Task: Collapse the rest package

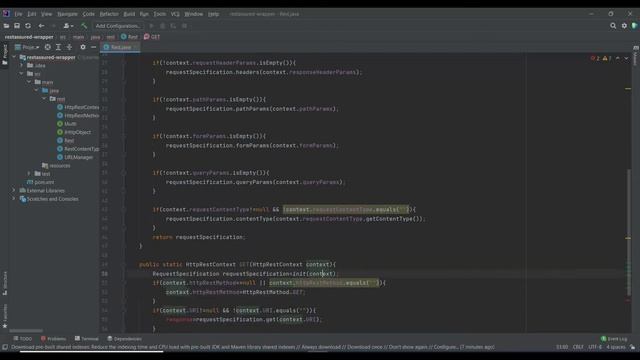Action: [44, 99]
